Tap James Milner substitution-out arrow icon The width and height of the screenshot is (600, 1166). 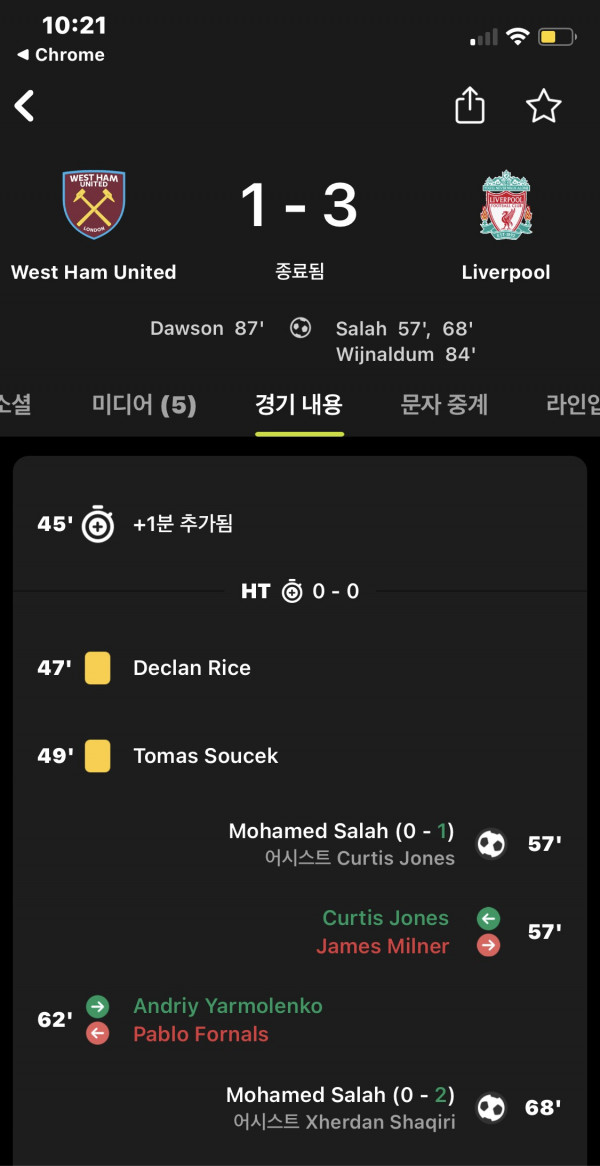pyautogui.click(x=488, y=946)
